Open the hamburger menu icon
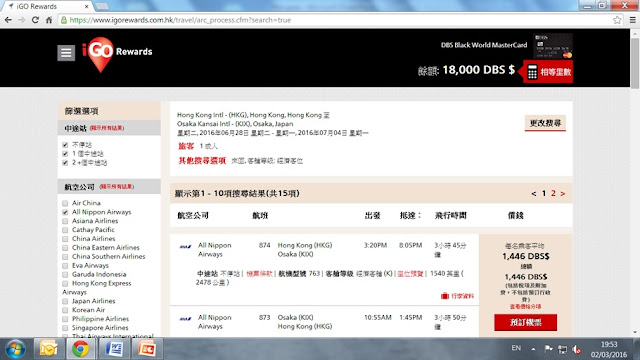The image size is (640, 360). click(x=66, y=53)
